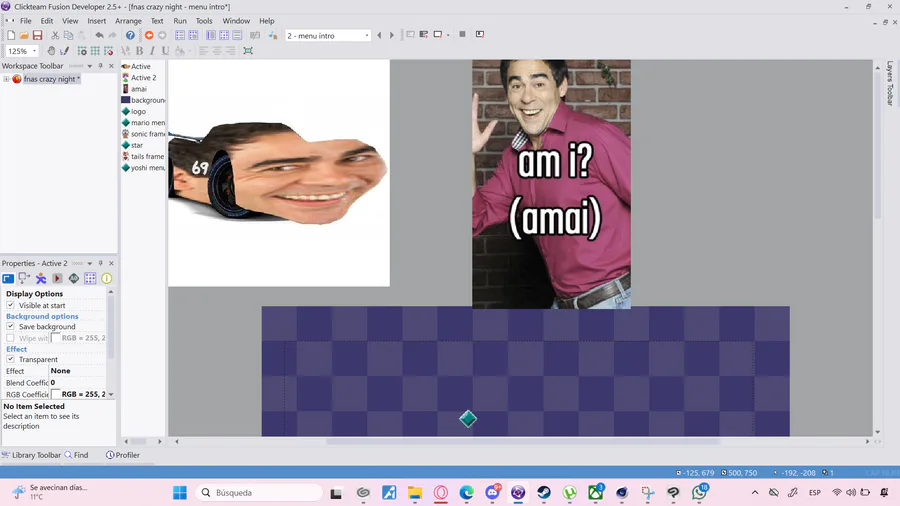Click the Italic formatting icon
900x506 pixels.
152,51
